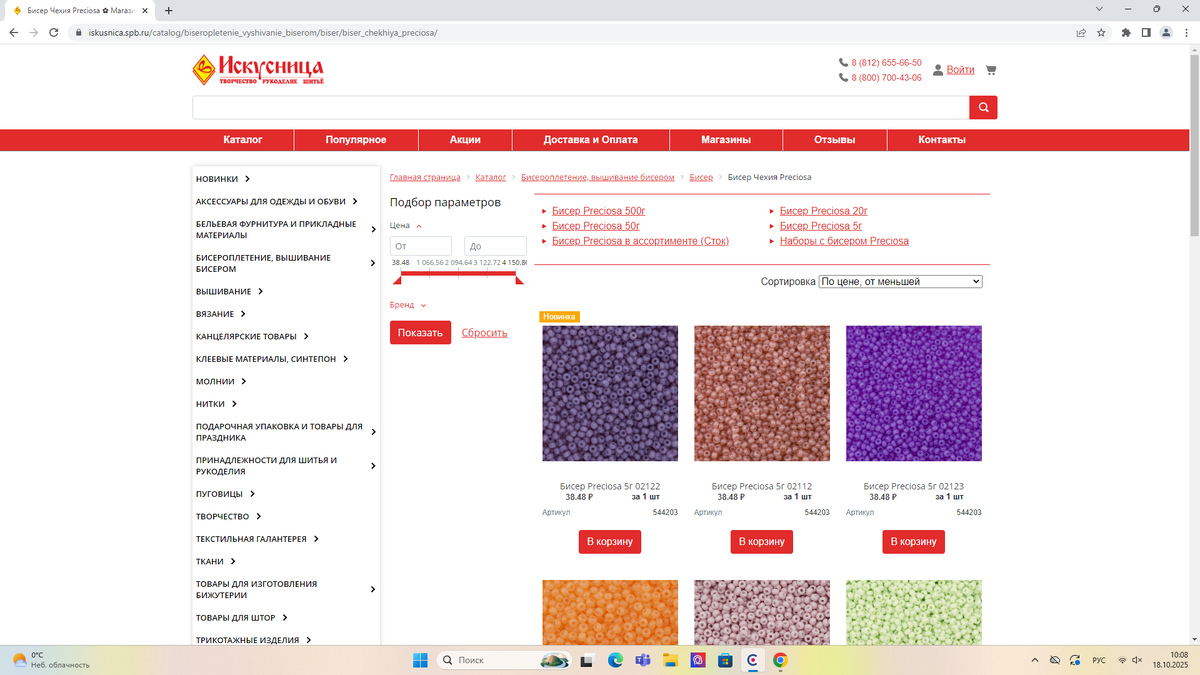This screenshot has width=1200, height=675.
Task: Open Microsoft Store from the taskbar
Action: tap(725, 660)
